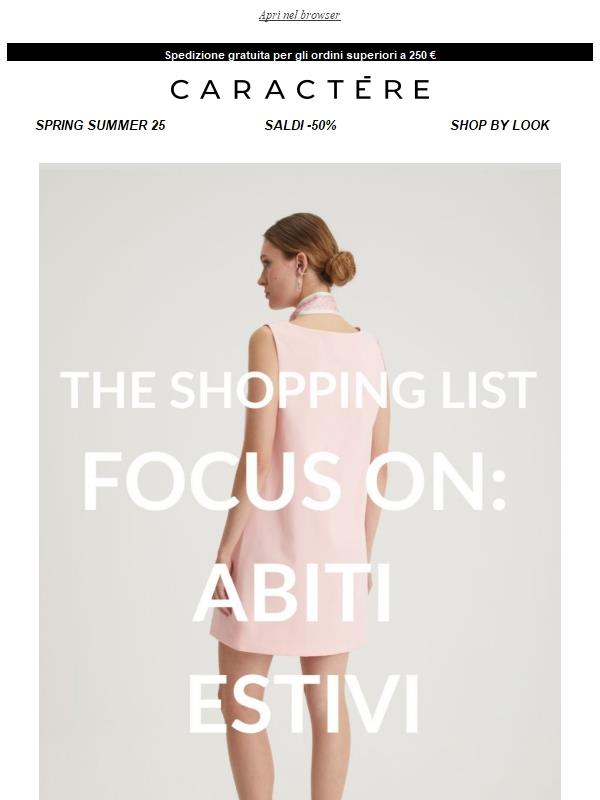Click the free shipping black banner
The width and height of the screenshot is (600, 800).
click(x=300, y=53)
